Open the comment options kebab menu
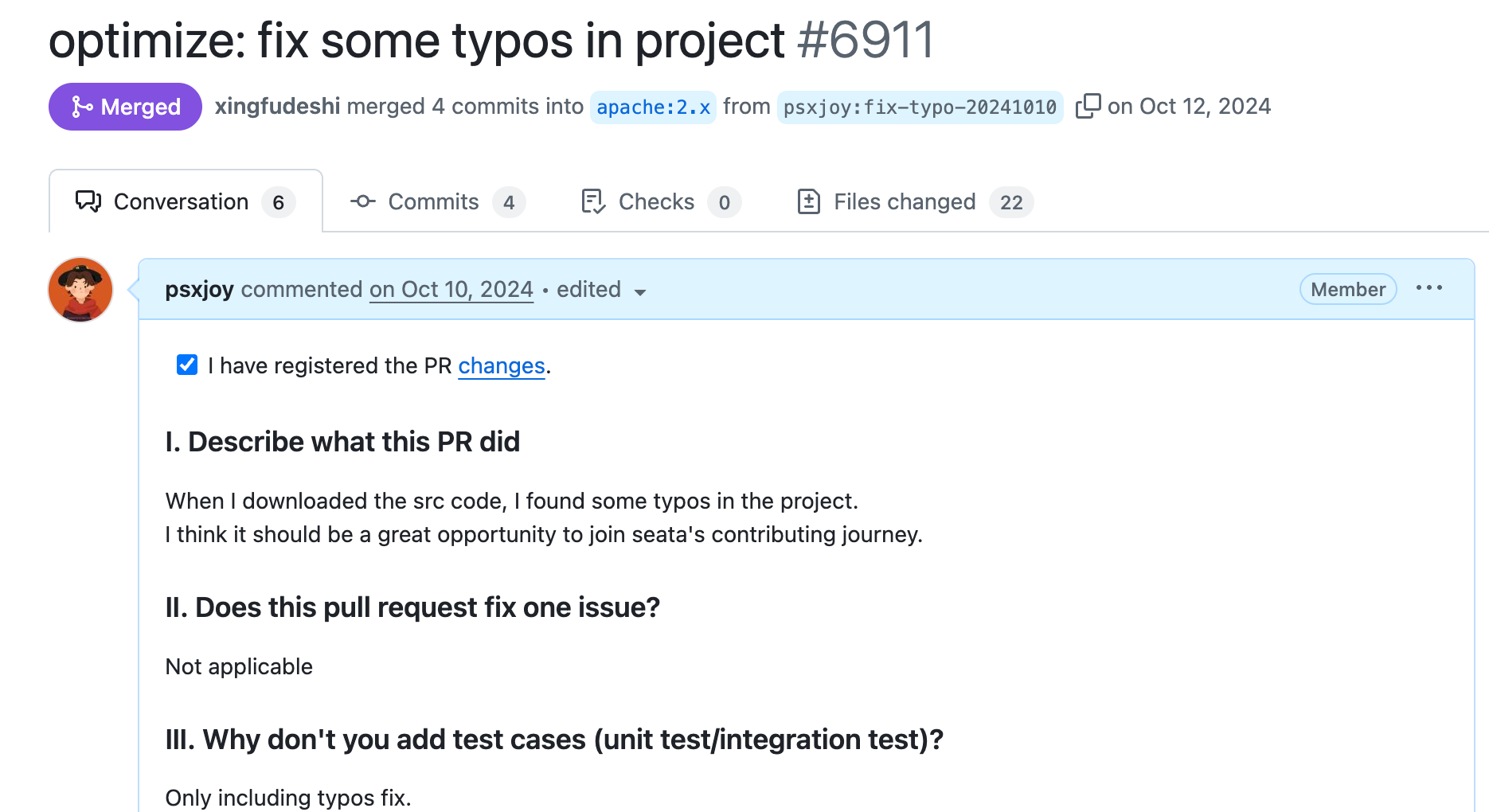1489x812 pixels. tap(1430, 288)
